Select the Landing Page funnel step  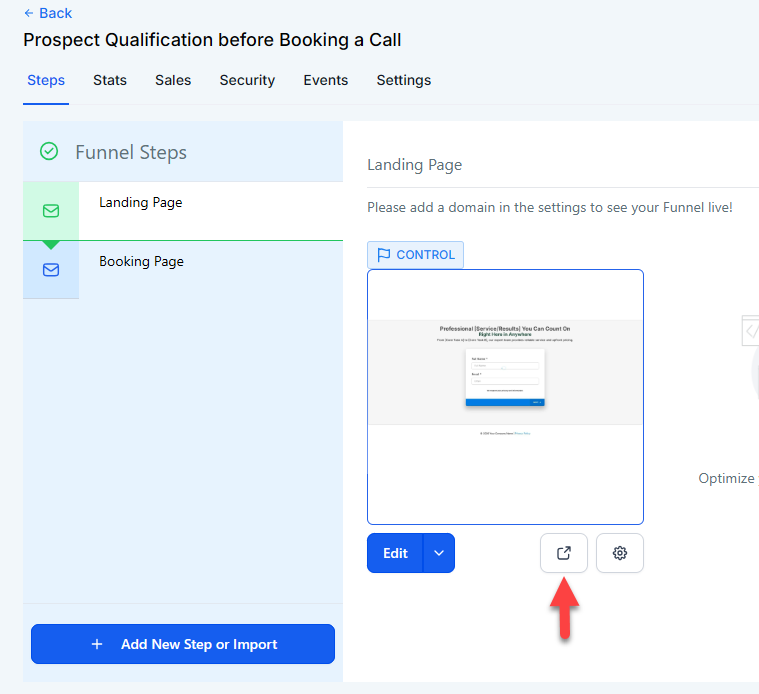(183, 211)
